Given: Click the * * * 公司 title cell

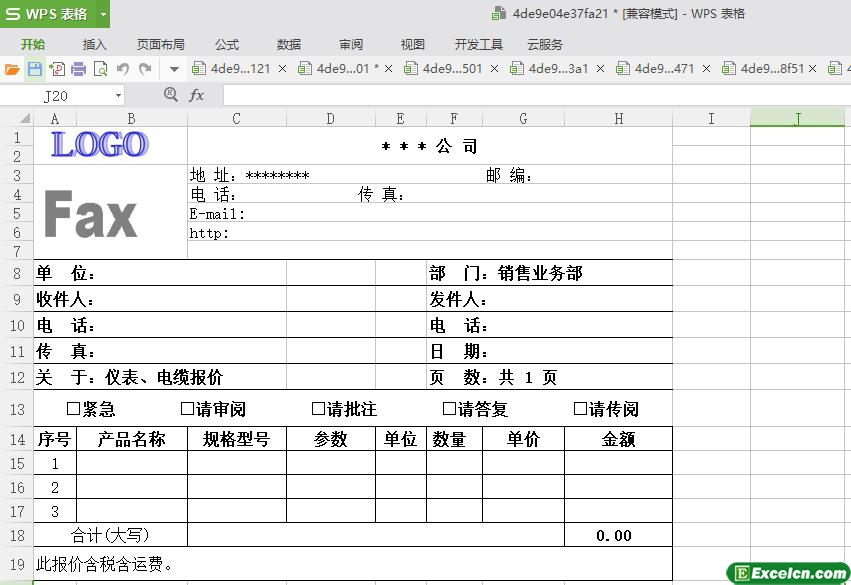Looking at the screenshot, I should 429,146.
